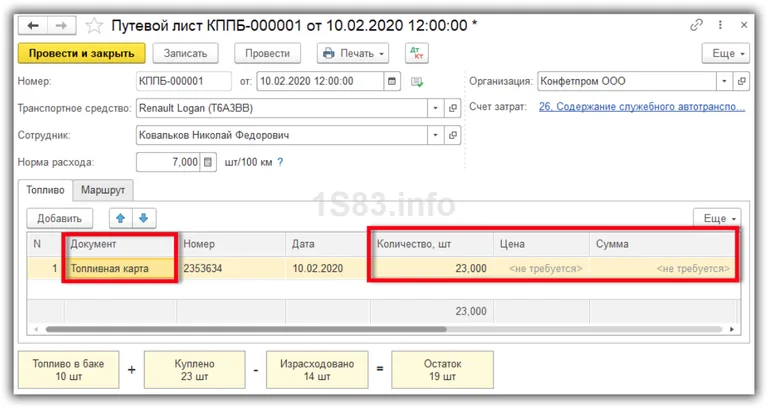Open calculator for Норма расхода field

coord(208,162)
